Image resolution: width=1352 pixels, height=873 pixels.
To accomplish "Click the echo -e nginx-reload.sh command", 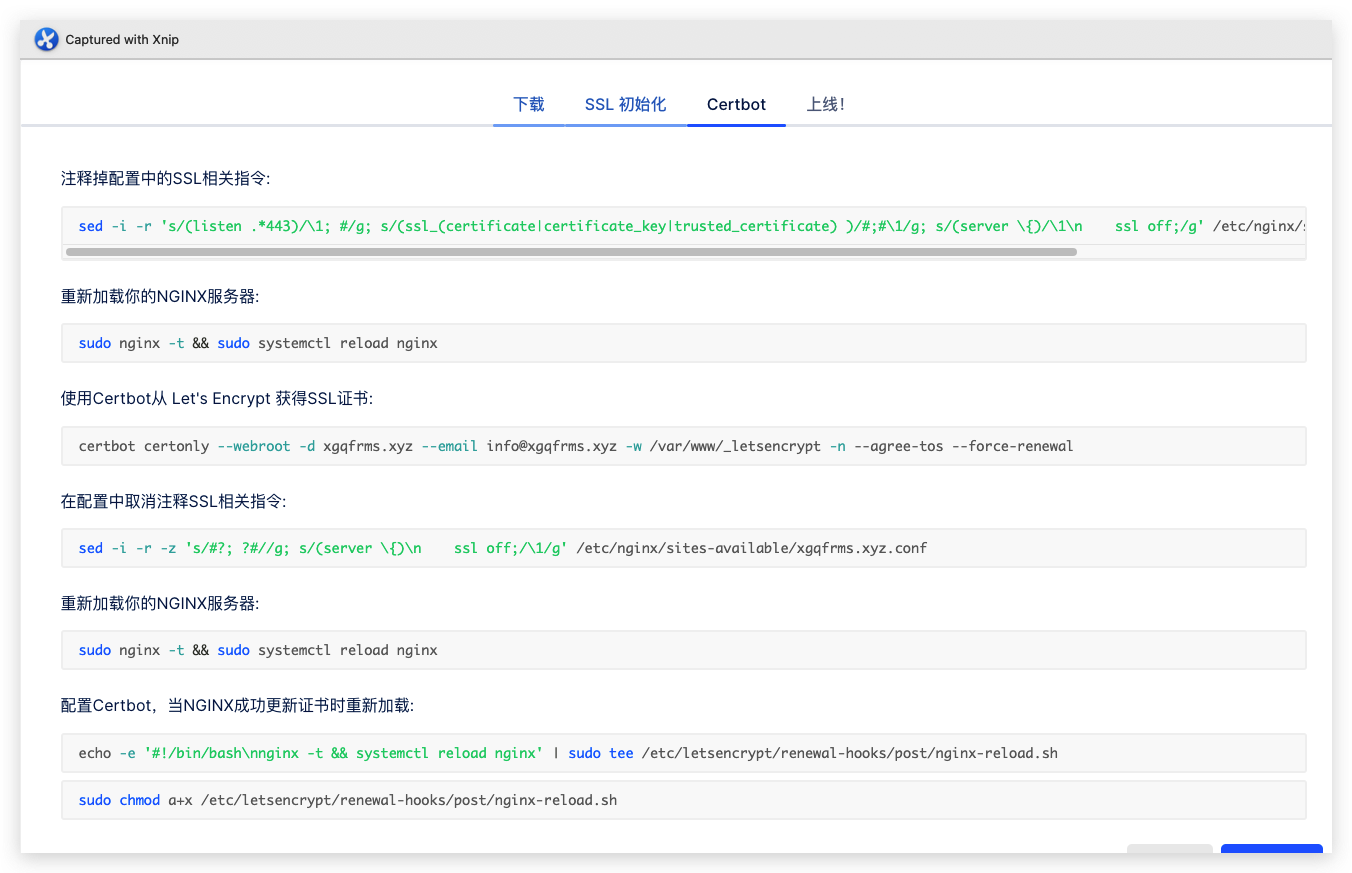I will [684, 753].
